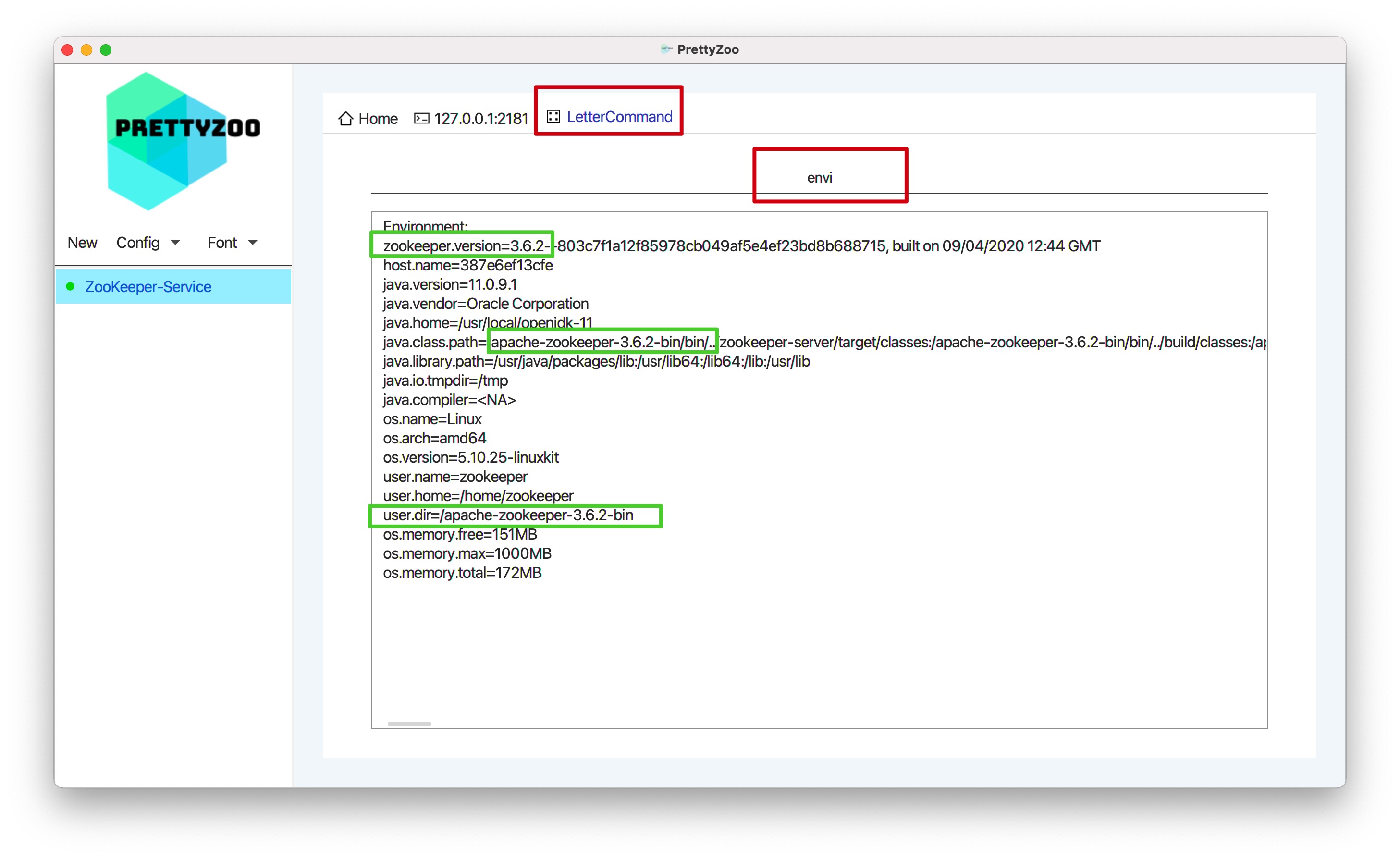Click the horizontal scrollbar of output area
The width and height of the screenshot is (1400, 859).
[409, 724]
